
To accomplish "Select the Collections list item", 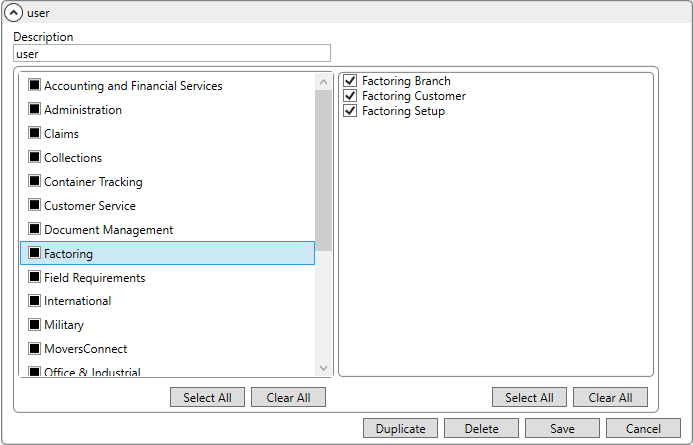I will tap(73, 158).
